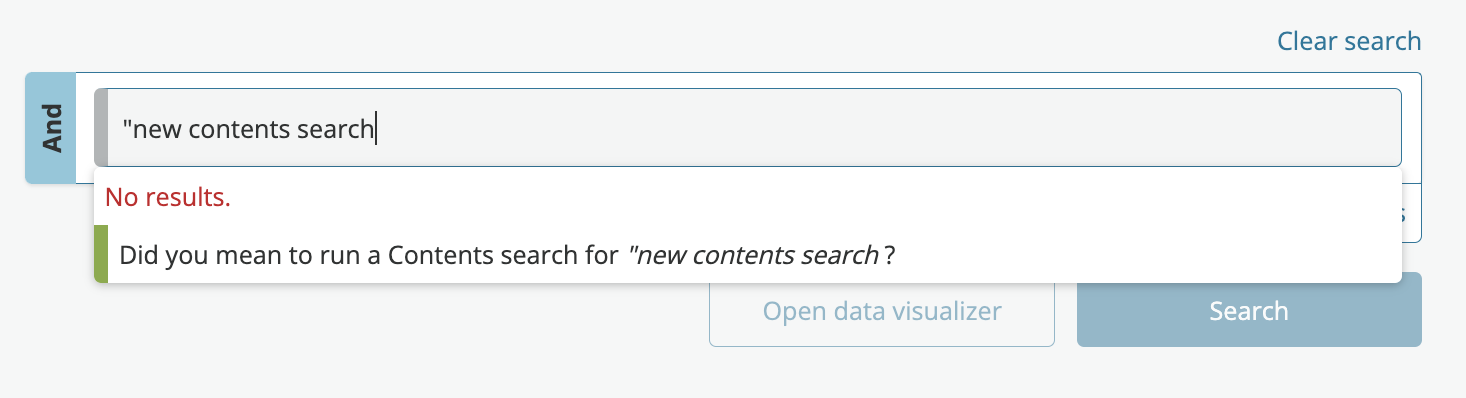Run the query with the Search button
The width and height of the screenshot is (1466, 398).
(1249, 310)
